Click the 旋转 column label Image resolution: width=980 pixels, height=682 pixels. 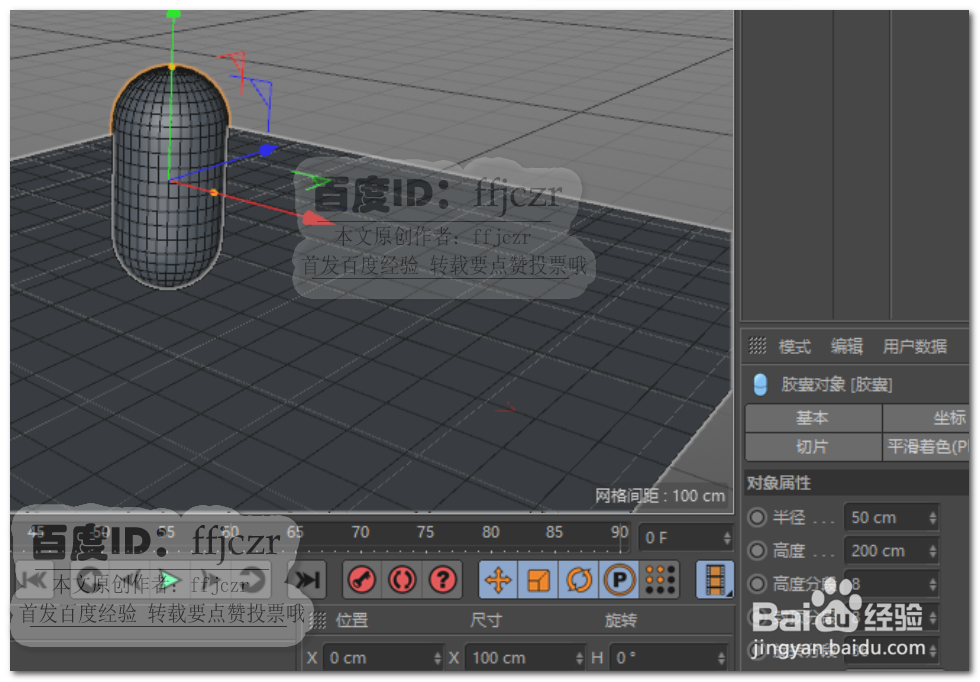(621, 620)
